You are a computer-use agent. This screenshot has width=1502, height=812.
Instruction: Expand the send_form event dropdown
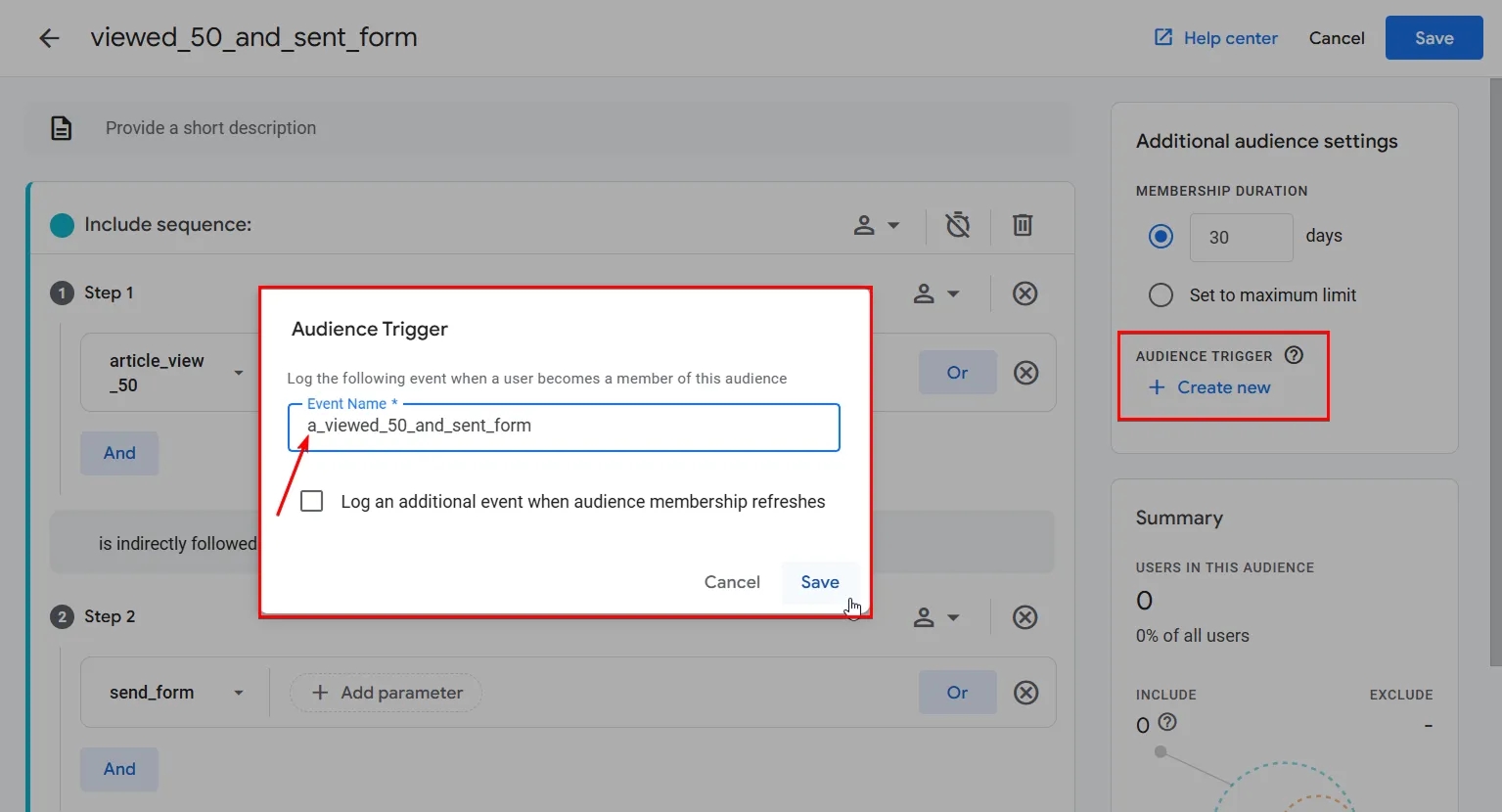[x=239, y=693]
